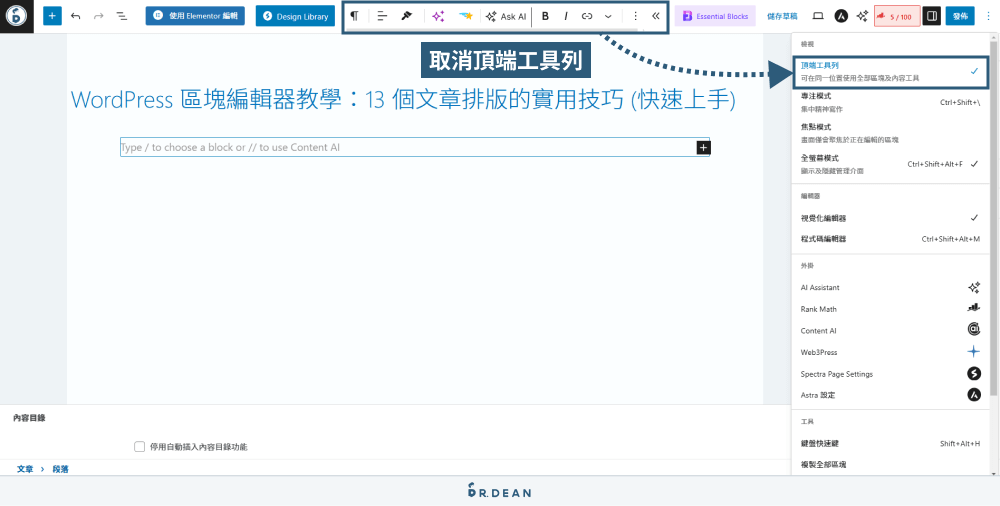Screen dimensions: 1000x506
Task: Insert a link with the link icon
Action: 587,17
